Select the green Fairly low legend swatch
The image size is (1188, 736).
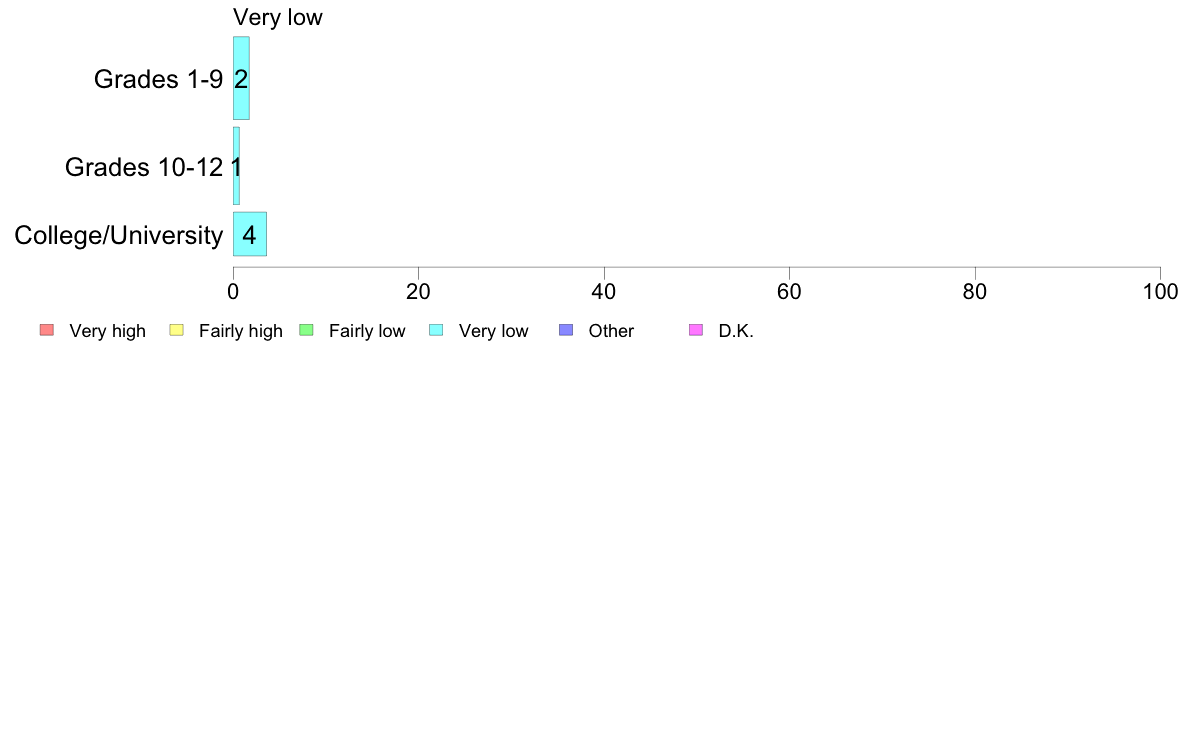[x=306, y=331]
